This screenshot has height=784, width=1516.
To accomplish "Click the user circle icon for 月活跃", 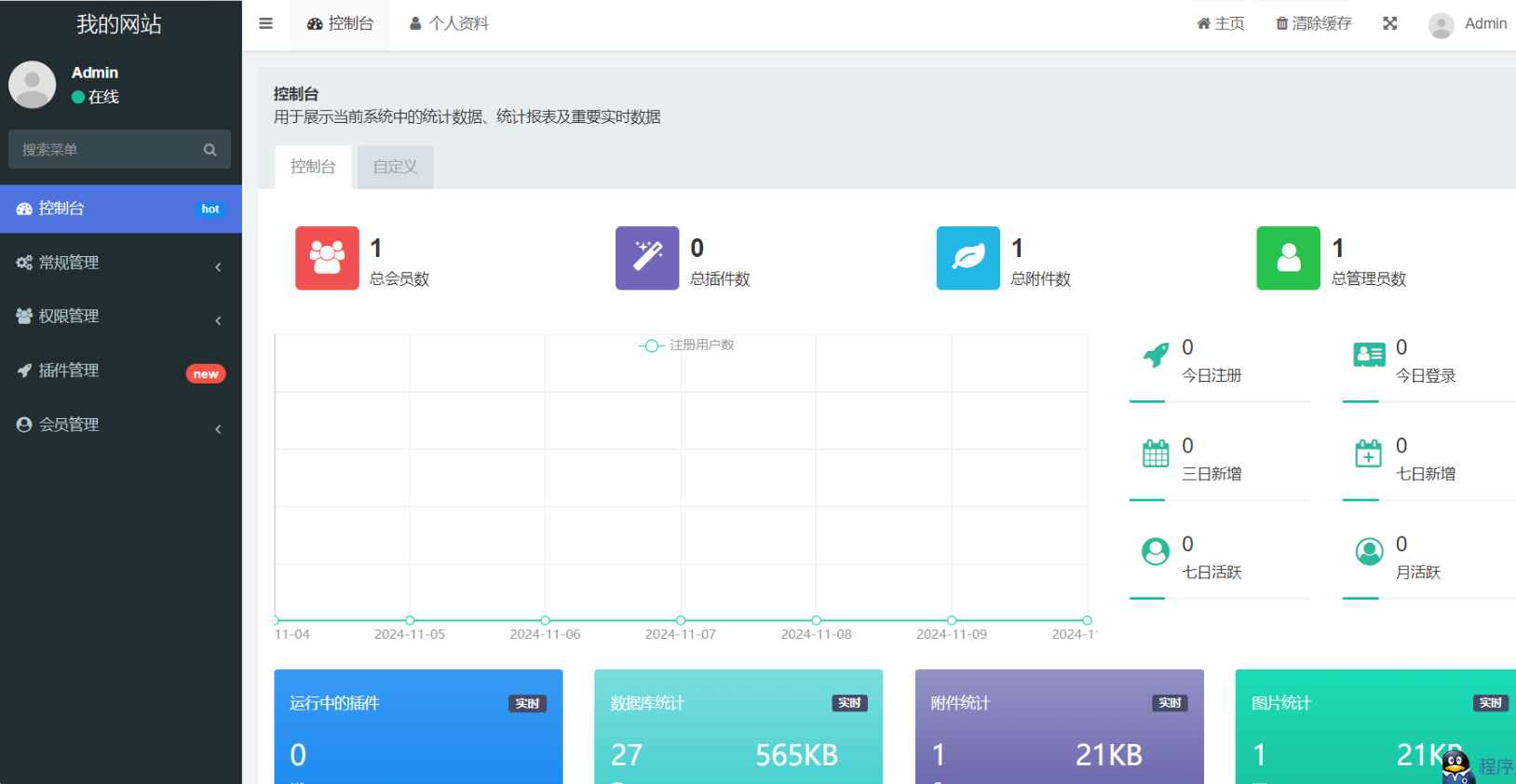I will pos(1369,551).
